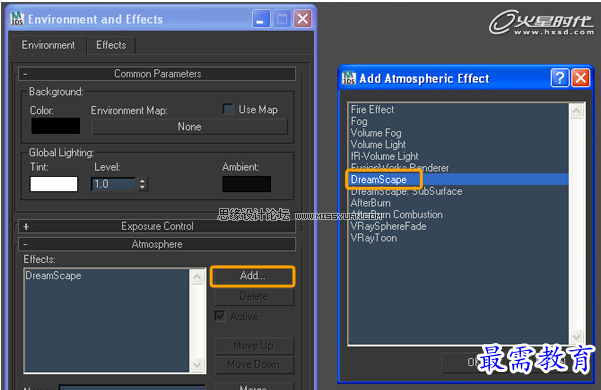This screenshot has height=390, width=601.
Task: Select highlighted DreamScape in Add dialog
Action: tap(458, 180)
